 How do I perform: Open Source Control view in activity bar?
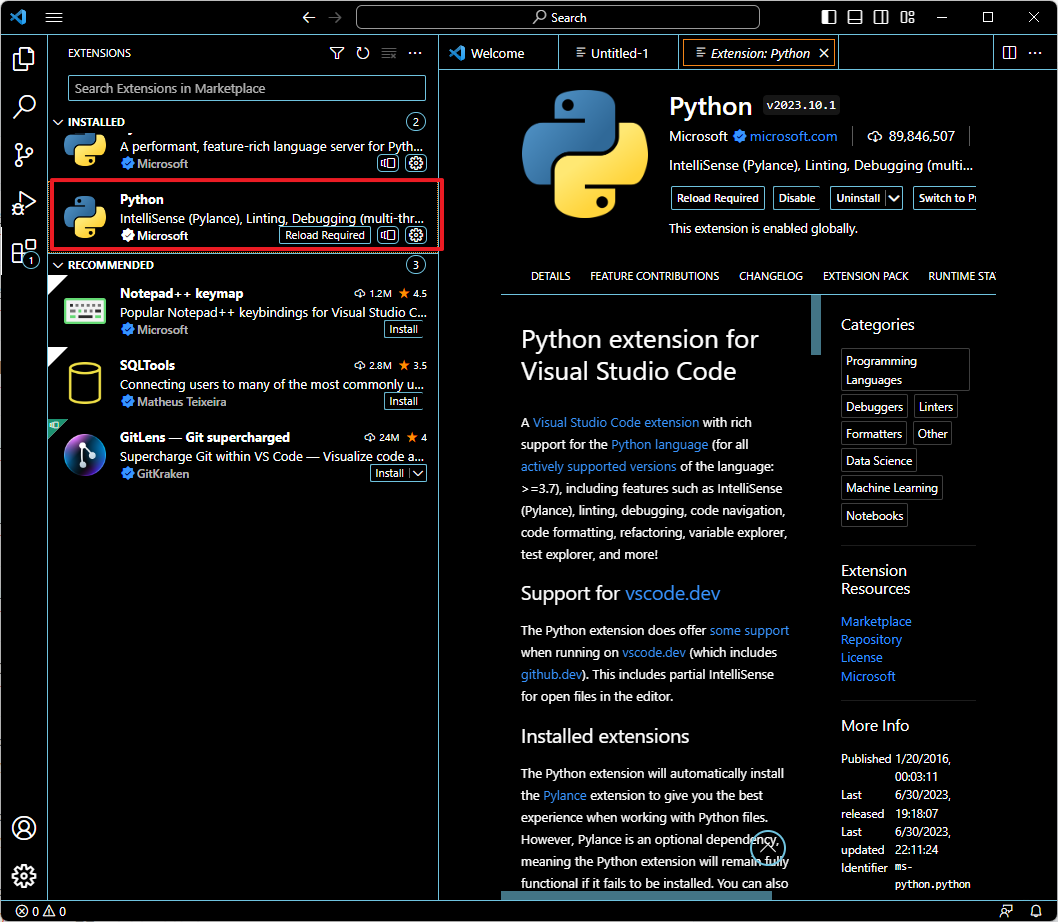24,155
